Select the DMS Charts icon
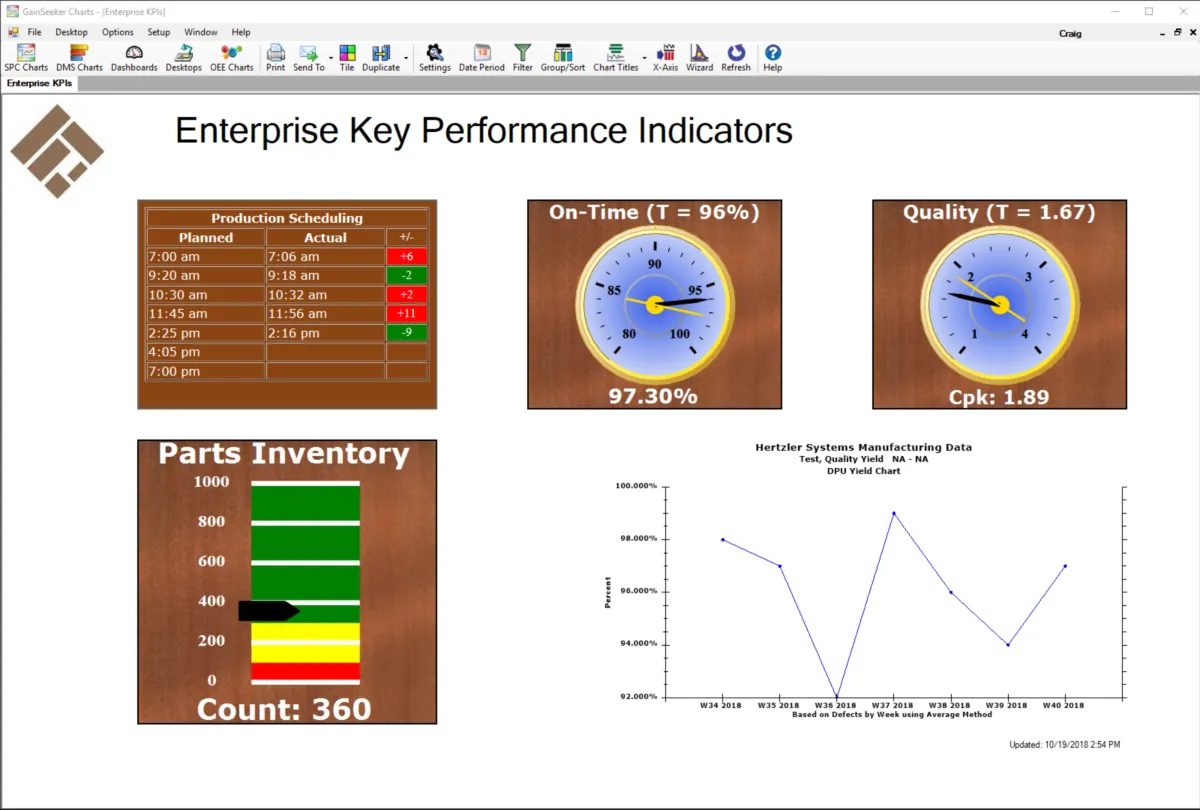The image size is (1200, 810). [x=79, y=57]
